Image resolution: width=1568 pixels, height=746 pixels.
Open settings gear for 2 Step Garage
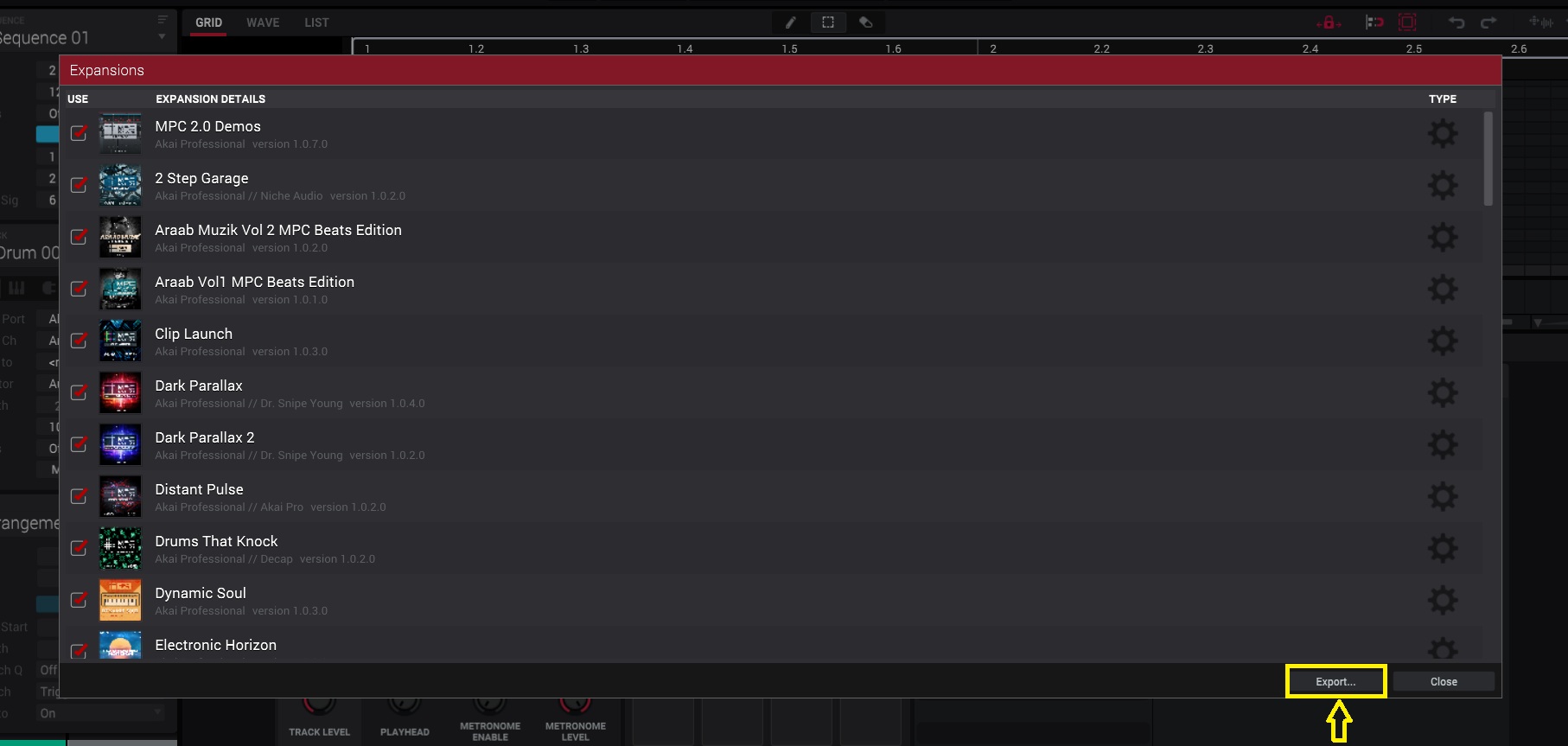pos(1442,185)
